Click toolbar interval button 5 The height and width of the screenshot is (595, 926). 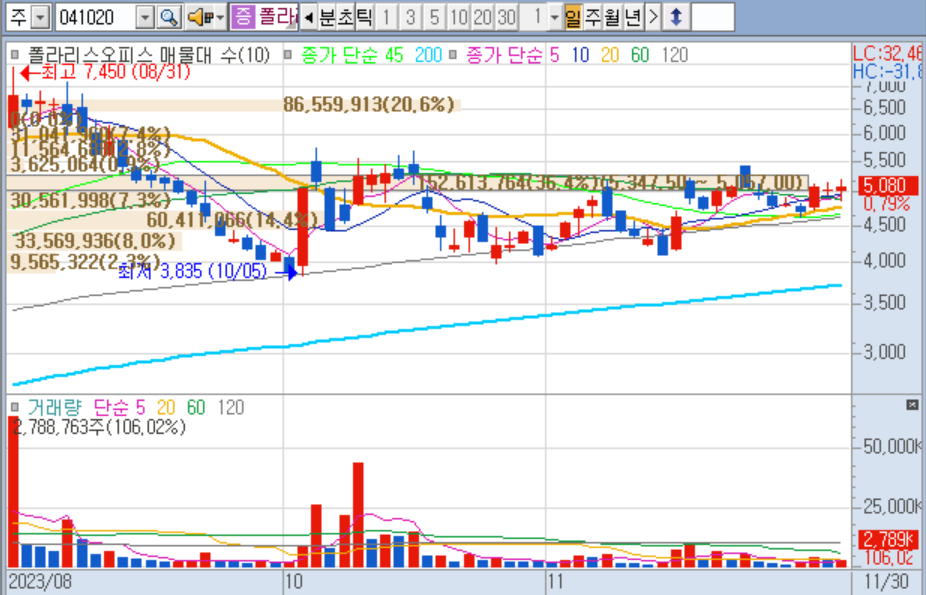435,17
